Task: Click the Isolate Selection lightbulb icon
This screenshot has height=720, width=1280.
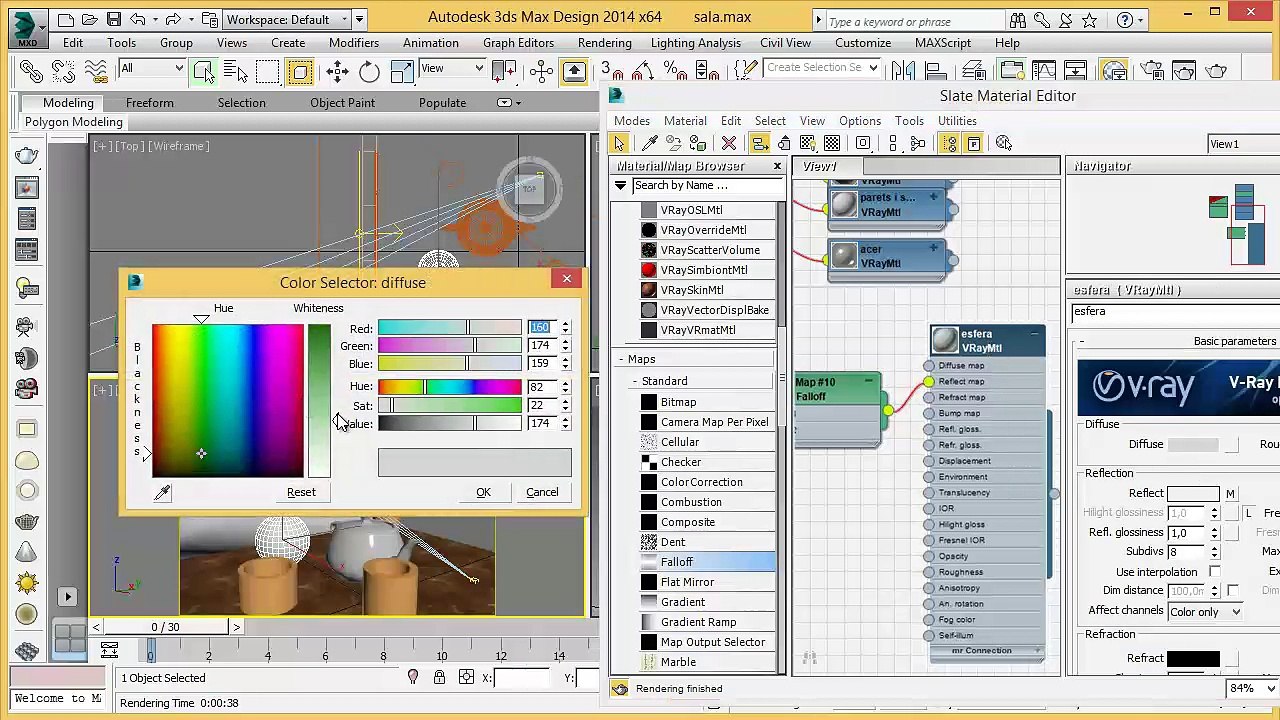Action: coord(413,678)
